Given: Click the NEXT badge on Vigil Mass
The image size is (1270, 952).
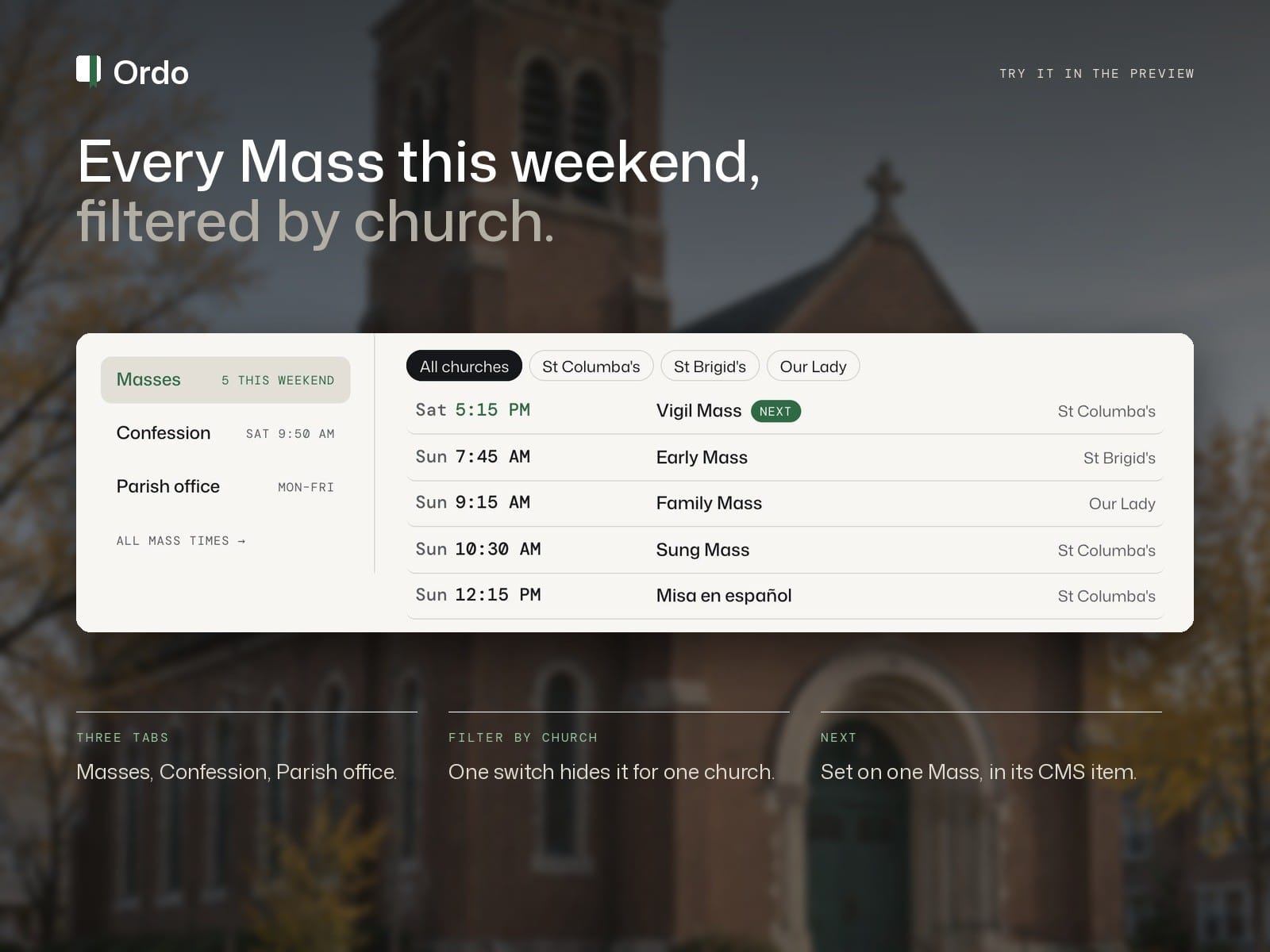Looking at the screenshot, I should (x=775, y=411).
